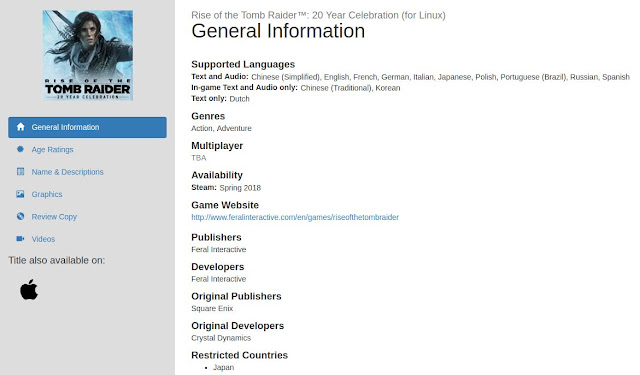Click the 'Action, Adventure' genres text
Screen dimensions: 640x375
pos(221,129)
